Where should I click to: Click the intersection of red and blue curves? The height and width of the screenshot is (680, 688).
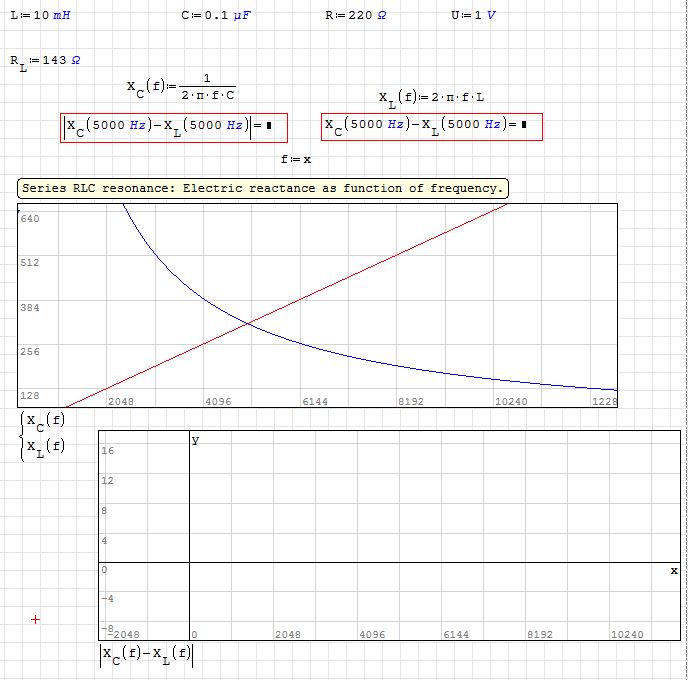(248, 322)
